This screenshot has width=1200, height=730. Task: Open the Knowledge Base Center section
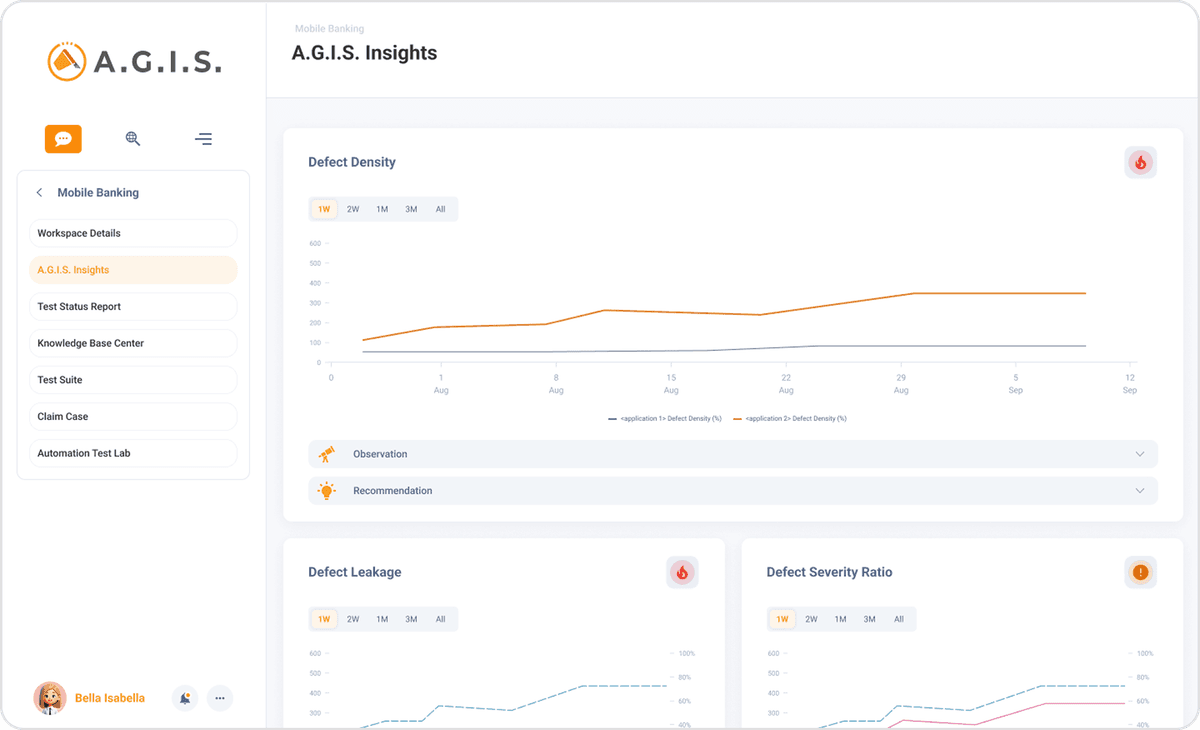[x=133, y=343]
